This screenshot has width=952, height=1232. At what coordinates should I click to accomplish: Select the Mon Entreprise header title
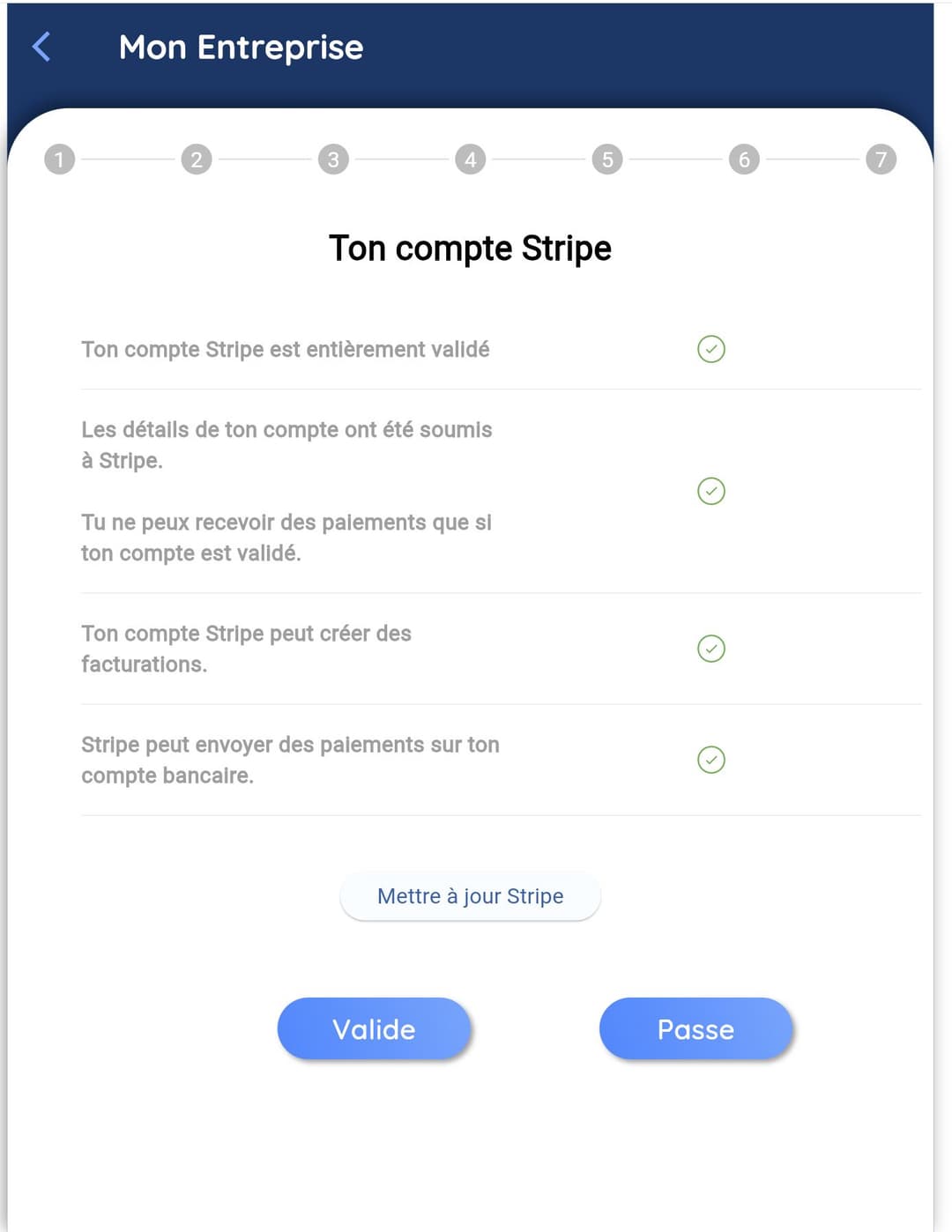point(241,48)
